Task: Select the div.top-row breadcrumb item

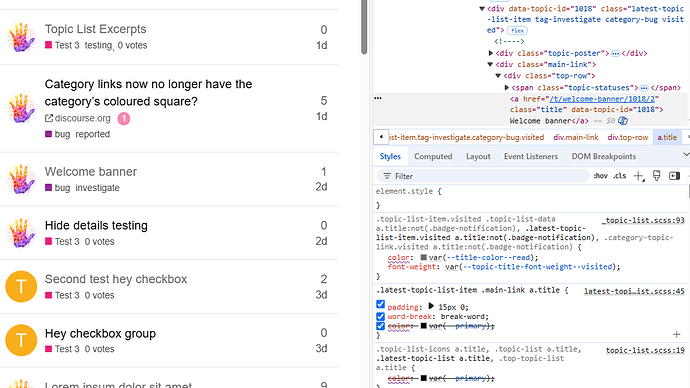Action: [x=628, y=137]
